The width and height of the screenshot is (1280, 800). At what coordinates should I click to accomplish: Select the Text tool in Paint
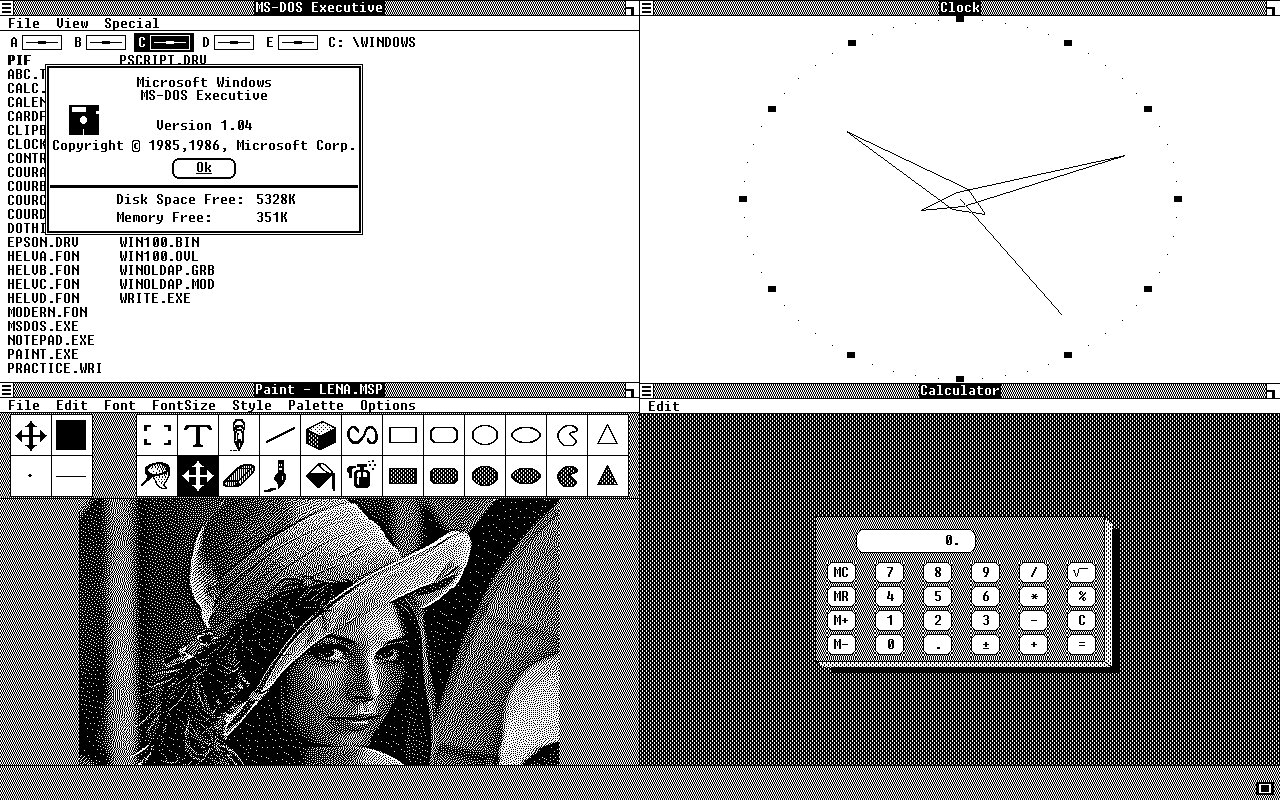tap(198, 435)
